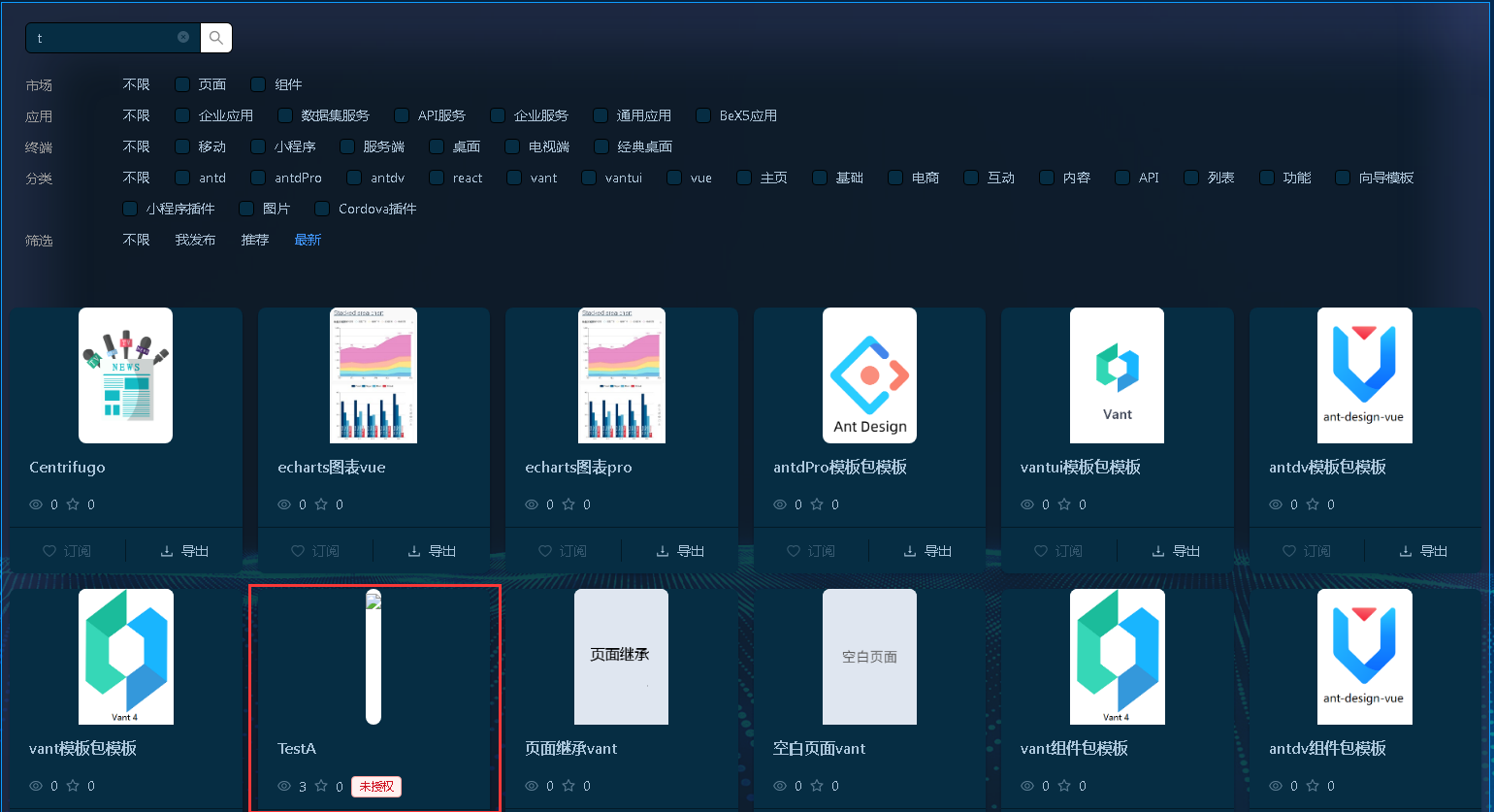
Task: Click export icon on antdv模板包模板 card
Action: point(1406,551)
